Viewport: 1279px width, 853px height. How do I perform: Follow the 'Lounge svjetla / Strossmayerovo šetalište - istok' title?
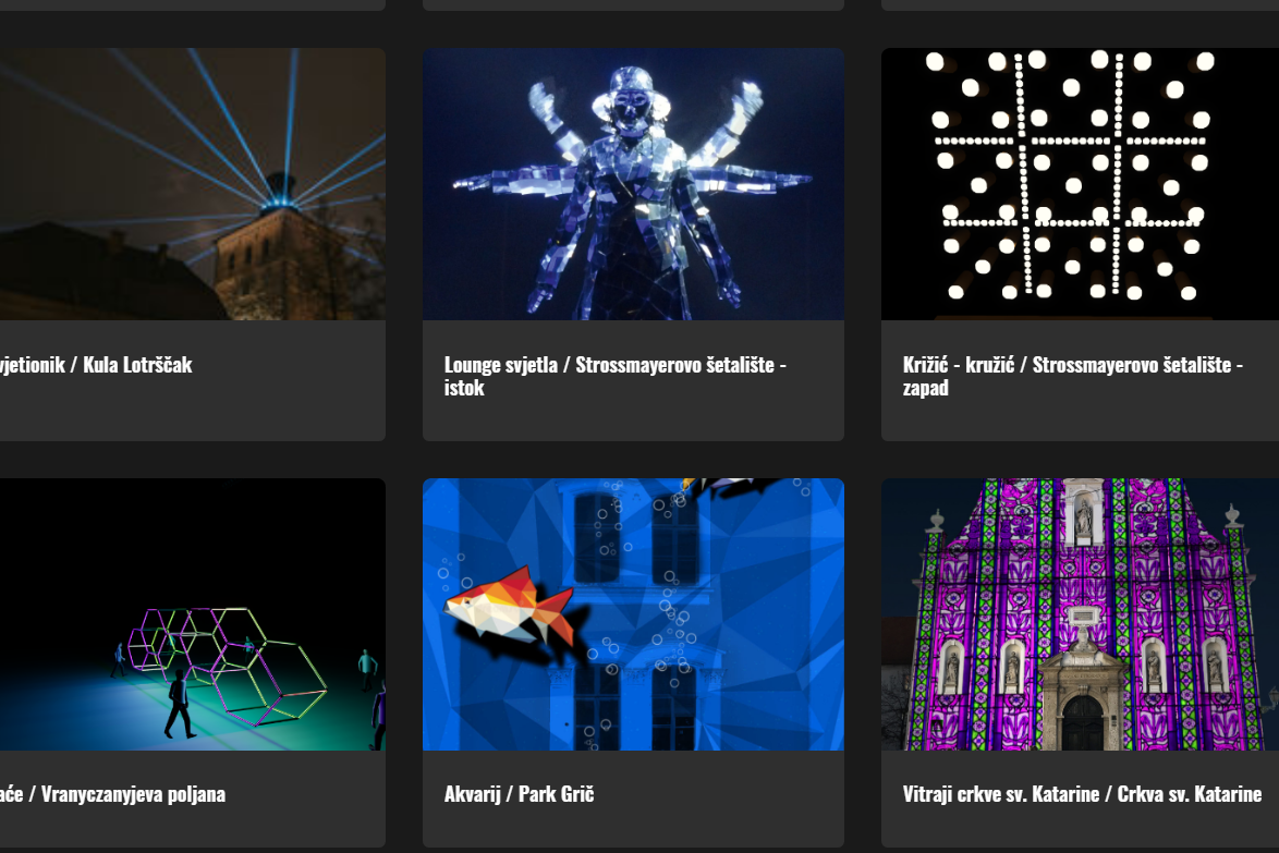pos(615,376)
